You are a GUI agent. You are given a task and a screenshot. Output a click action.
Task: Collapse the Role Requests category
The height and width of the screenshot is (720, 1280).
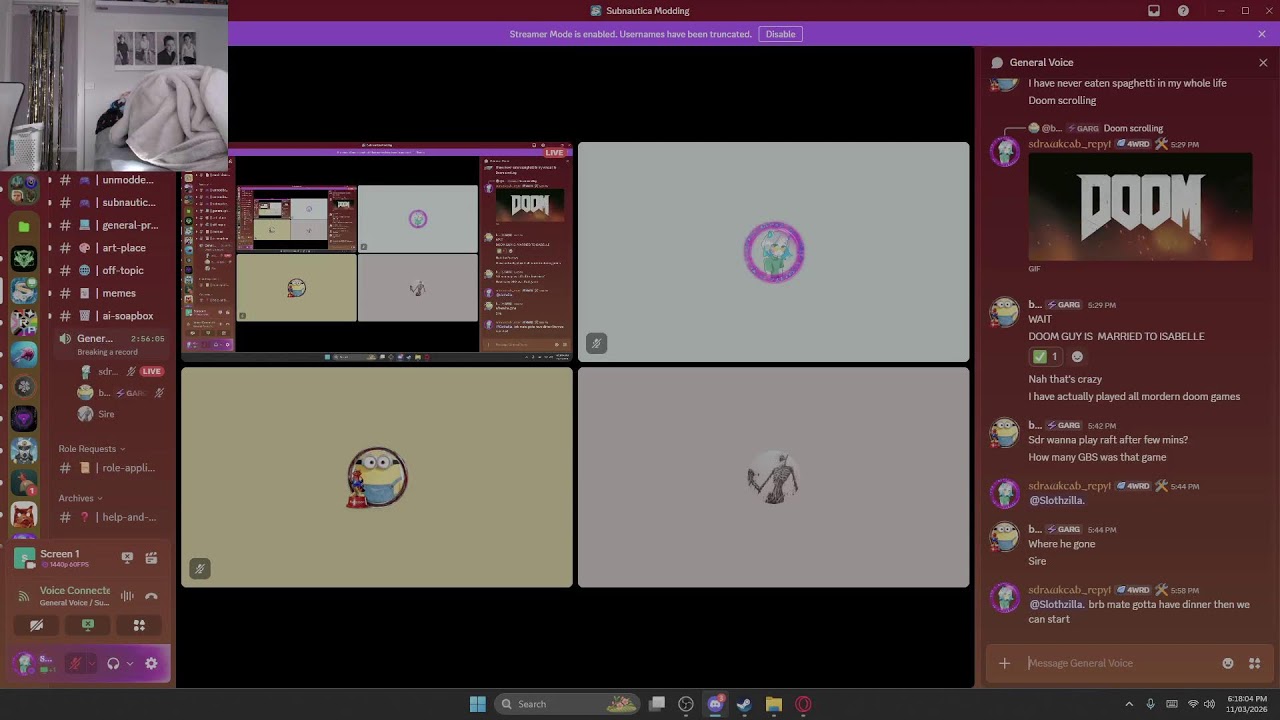point(92,449)
